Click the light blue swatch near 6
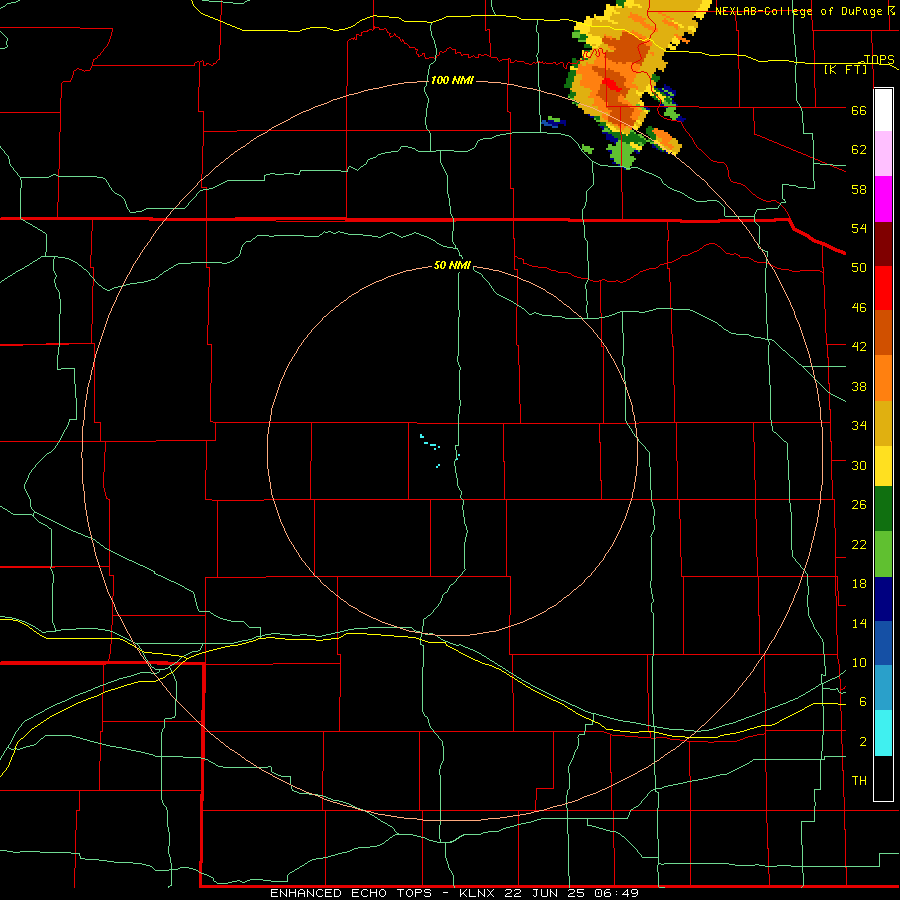Viewport: 900px width, 900px height. click(x=883, y=688)
